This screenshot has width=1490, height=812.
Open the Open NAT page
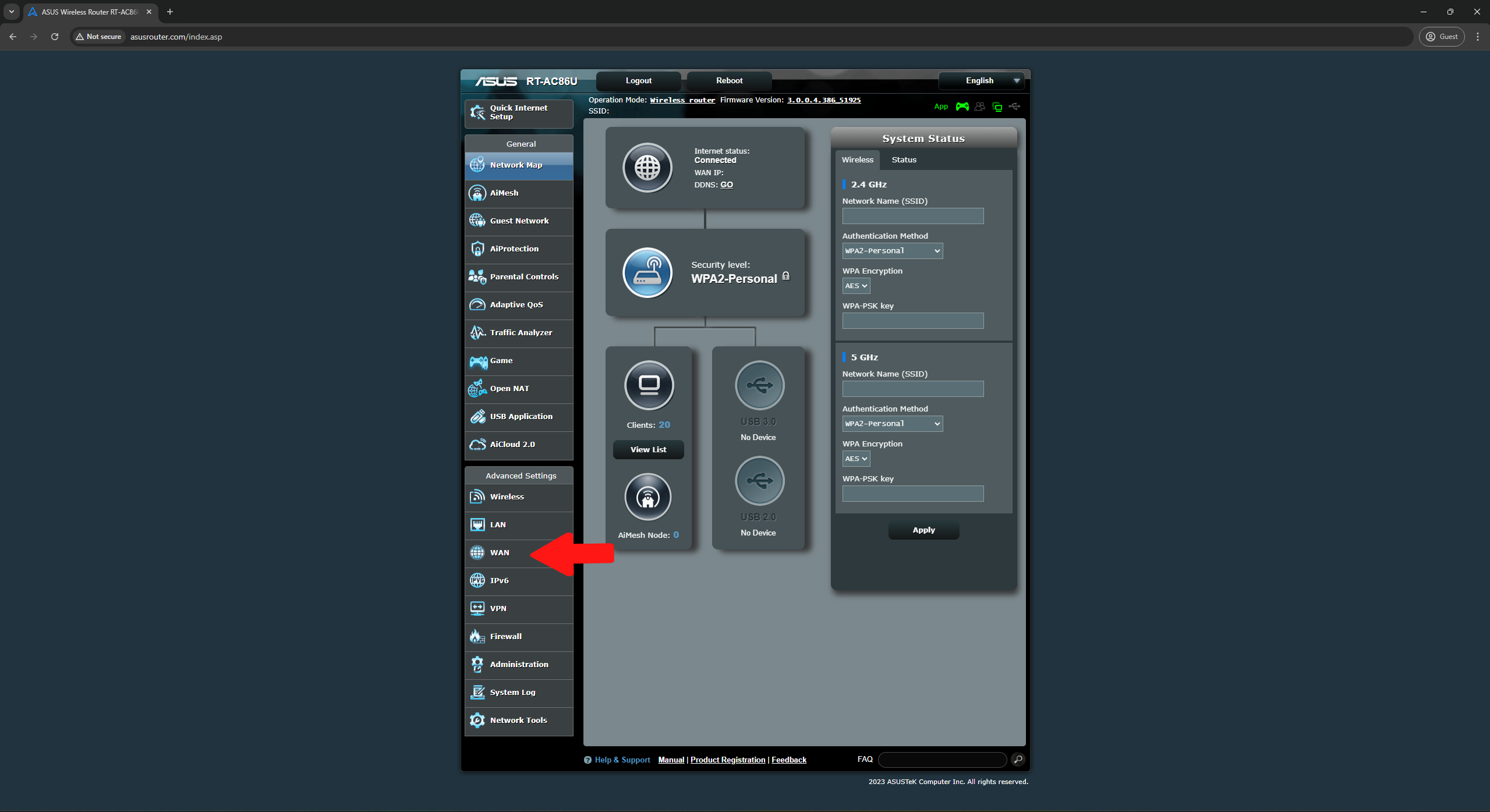pyautogui.click(x=519, y=389)
